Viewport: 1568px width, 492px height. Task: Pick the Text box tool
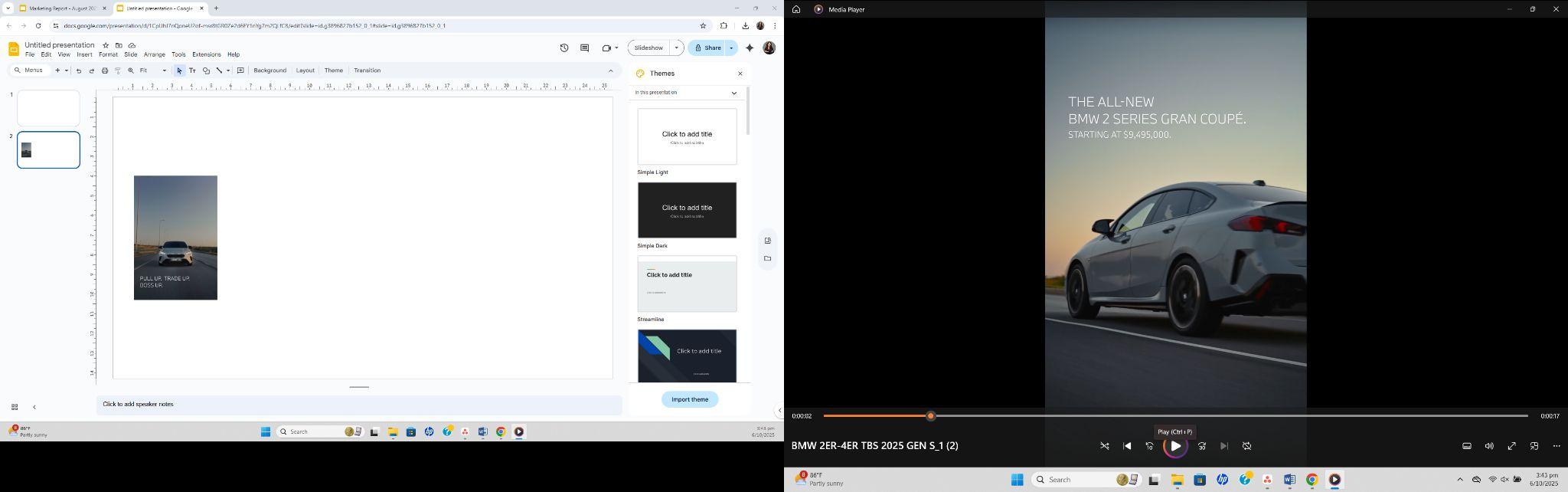click(192, 71)
